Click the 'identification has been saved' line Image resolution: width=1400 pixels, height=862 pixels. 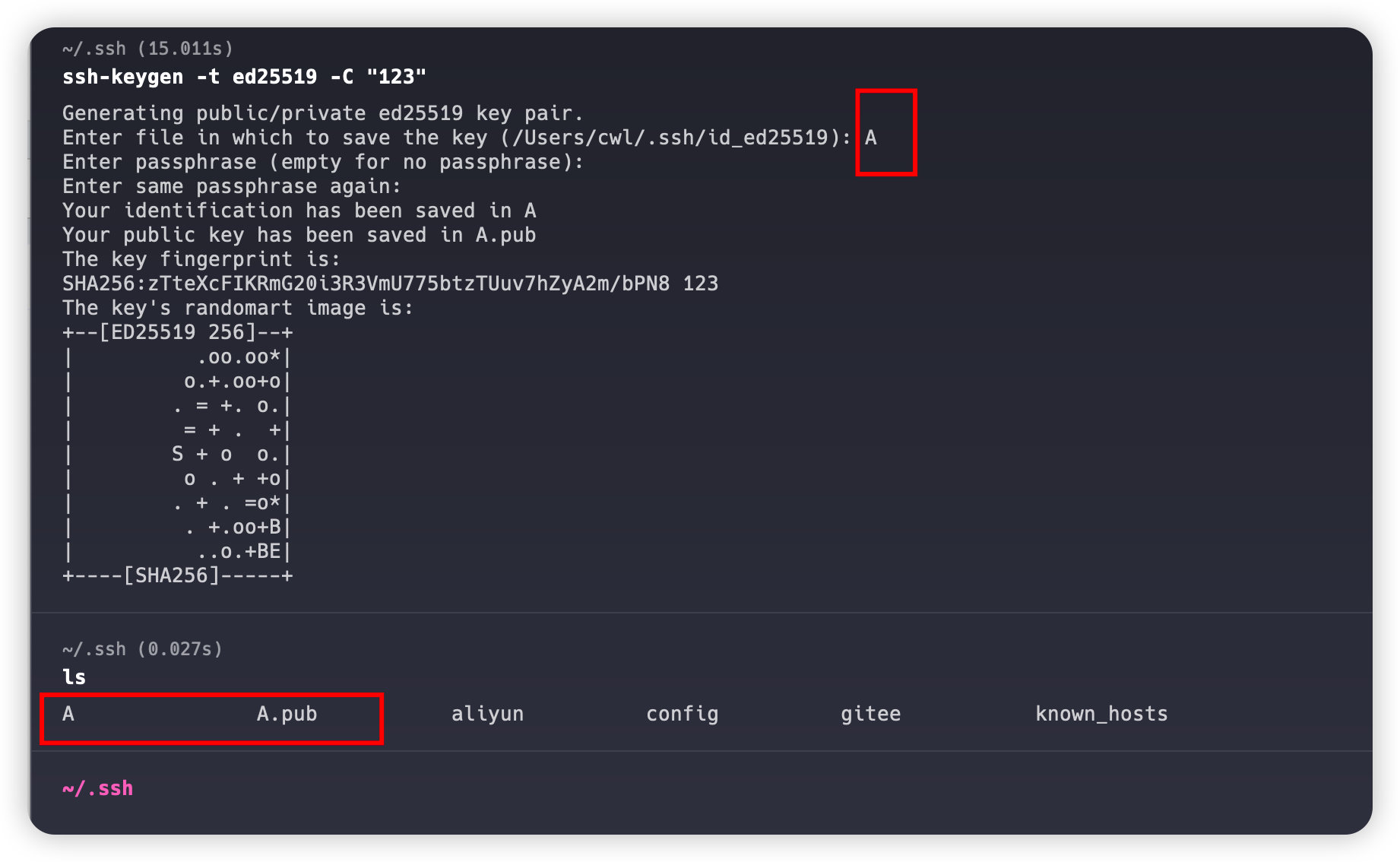click(x=299, y=211)
